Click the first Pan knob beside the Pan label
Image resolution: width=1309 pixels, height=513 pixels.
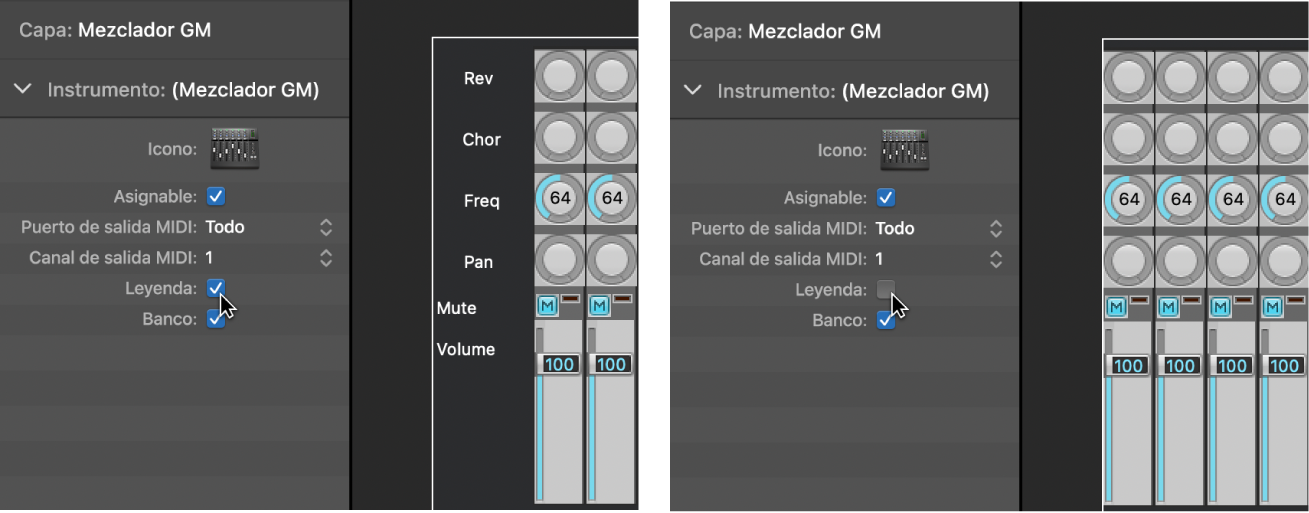(x=559, y=260)
